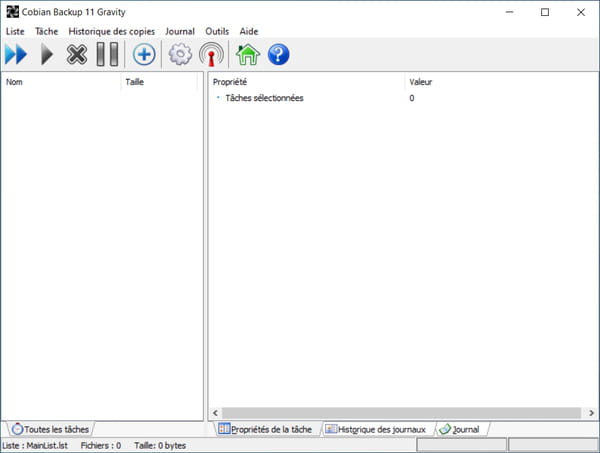This screenshot has width=600, height=453.
Task: Click the left scroll arrow of horizontal scrollbar
Action: coord(215,413)
